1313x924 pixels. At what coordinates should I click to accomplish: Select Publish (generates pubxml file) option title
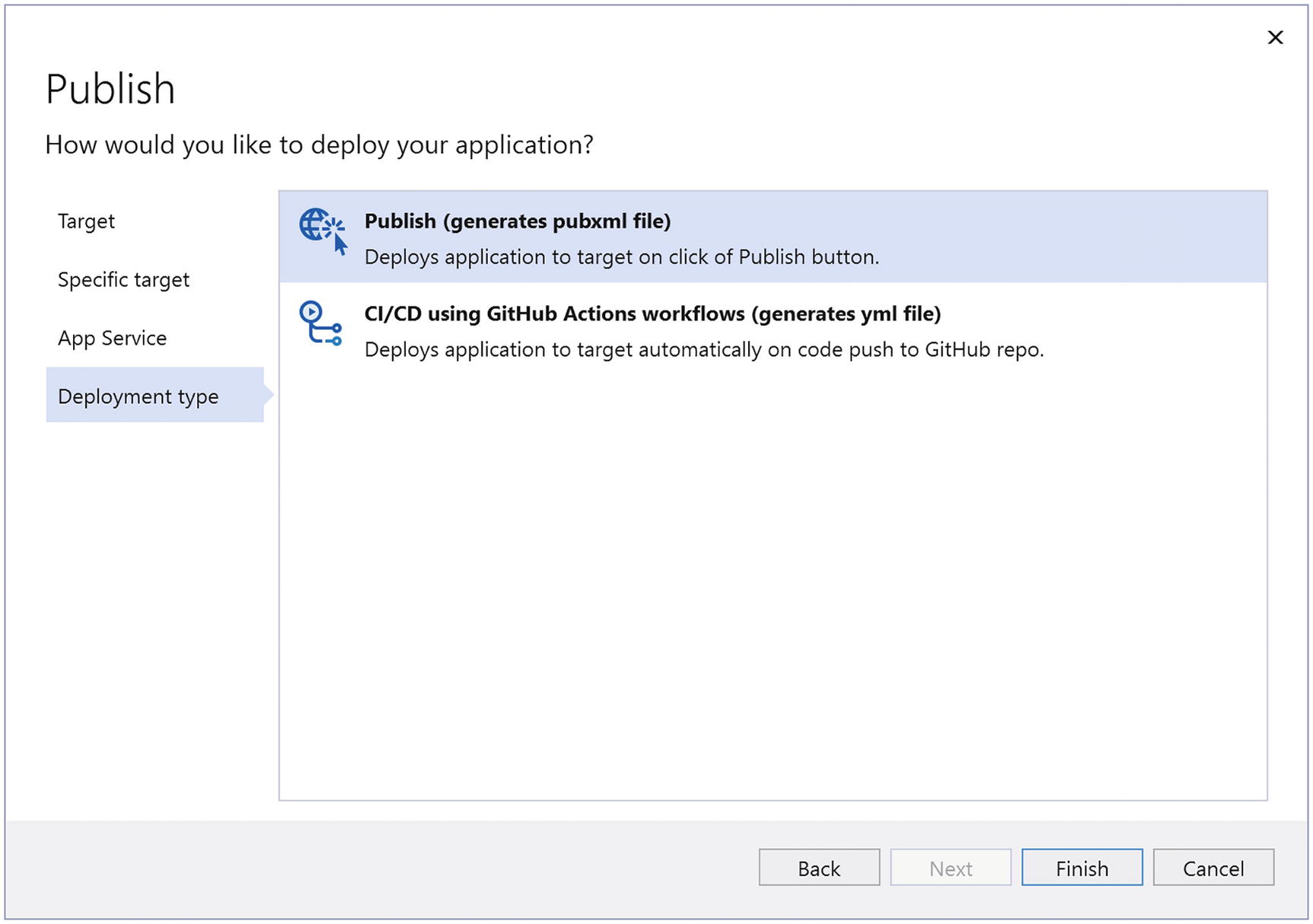(517, 221)
